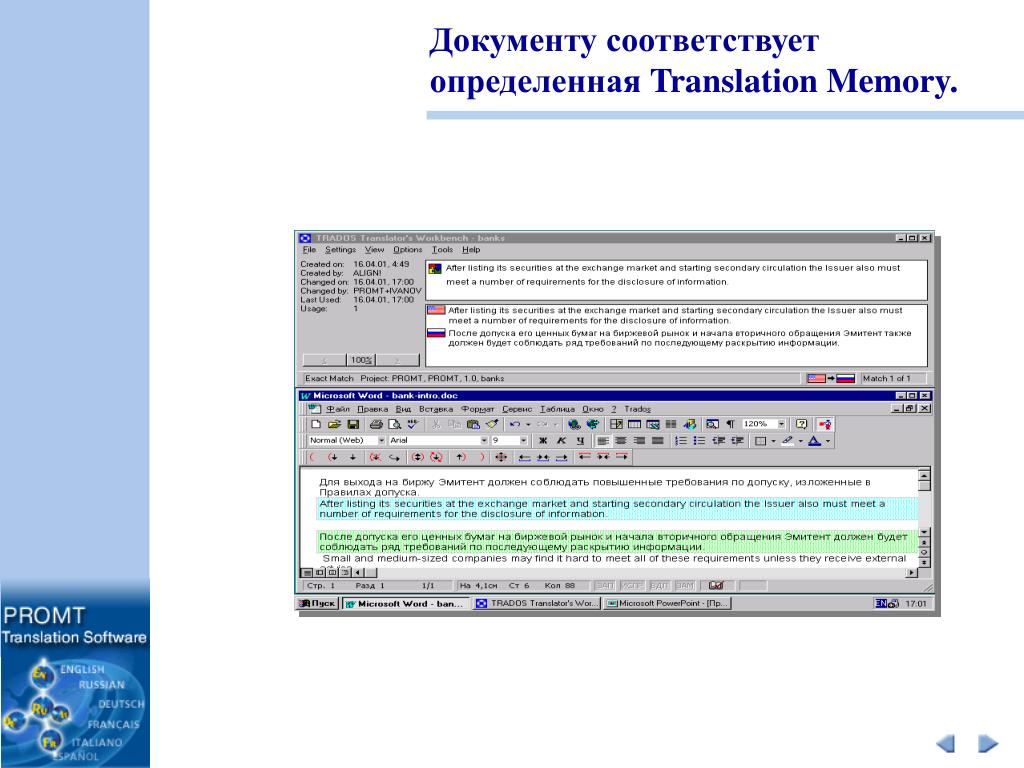
Task: Click the Increase Indent icon
Action: [x=737, y=441]
